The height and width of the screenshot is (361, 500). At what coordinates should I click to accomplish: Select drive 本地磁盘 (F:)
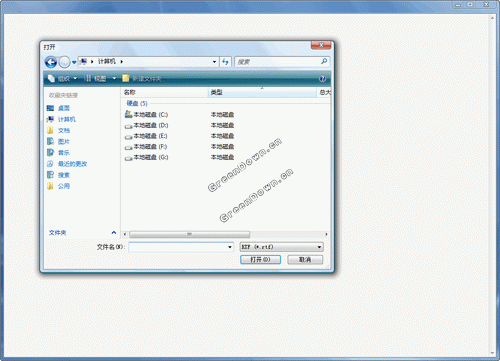click(146, 147)
